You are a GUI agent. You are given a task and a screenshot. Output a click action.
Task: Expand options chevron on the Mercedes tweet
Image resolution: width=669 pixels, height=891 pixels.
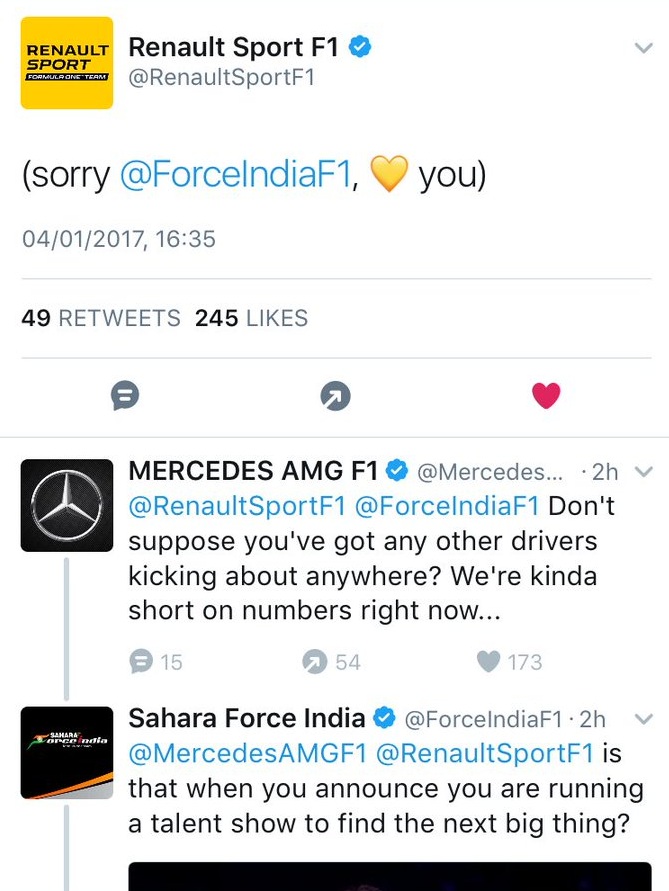(643, 471)
